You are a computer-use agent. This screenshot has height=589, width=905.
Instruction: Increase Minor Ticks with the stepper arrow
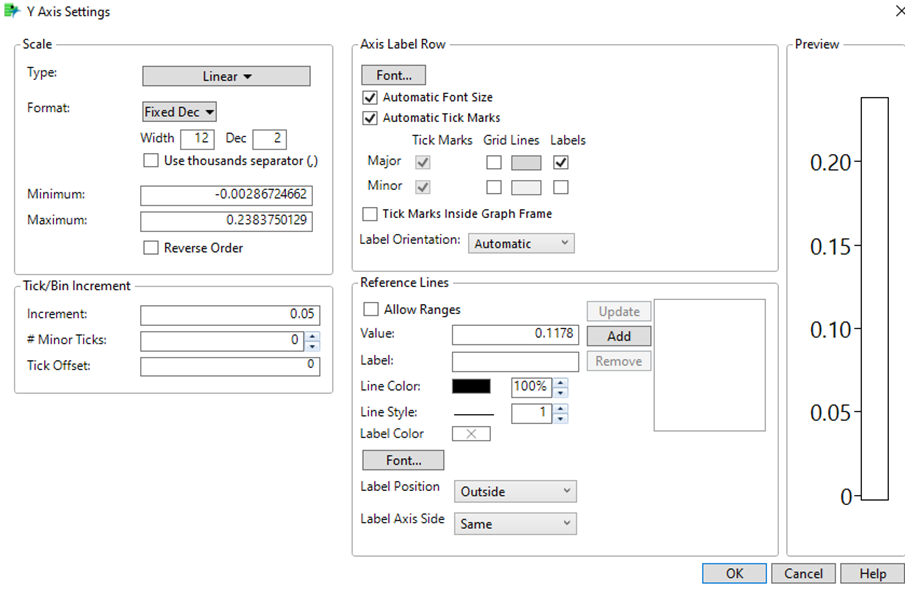[x=313, y=336]
